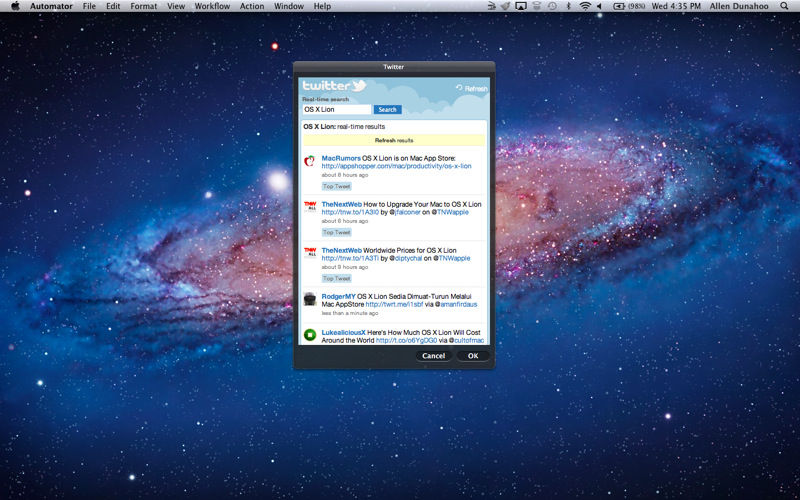Open Spotlight search magnifier

click(784, 6)
